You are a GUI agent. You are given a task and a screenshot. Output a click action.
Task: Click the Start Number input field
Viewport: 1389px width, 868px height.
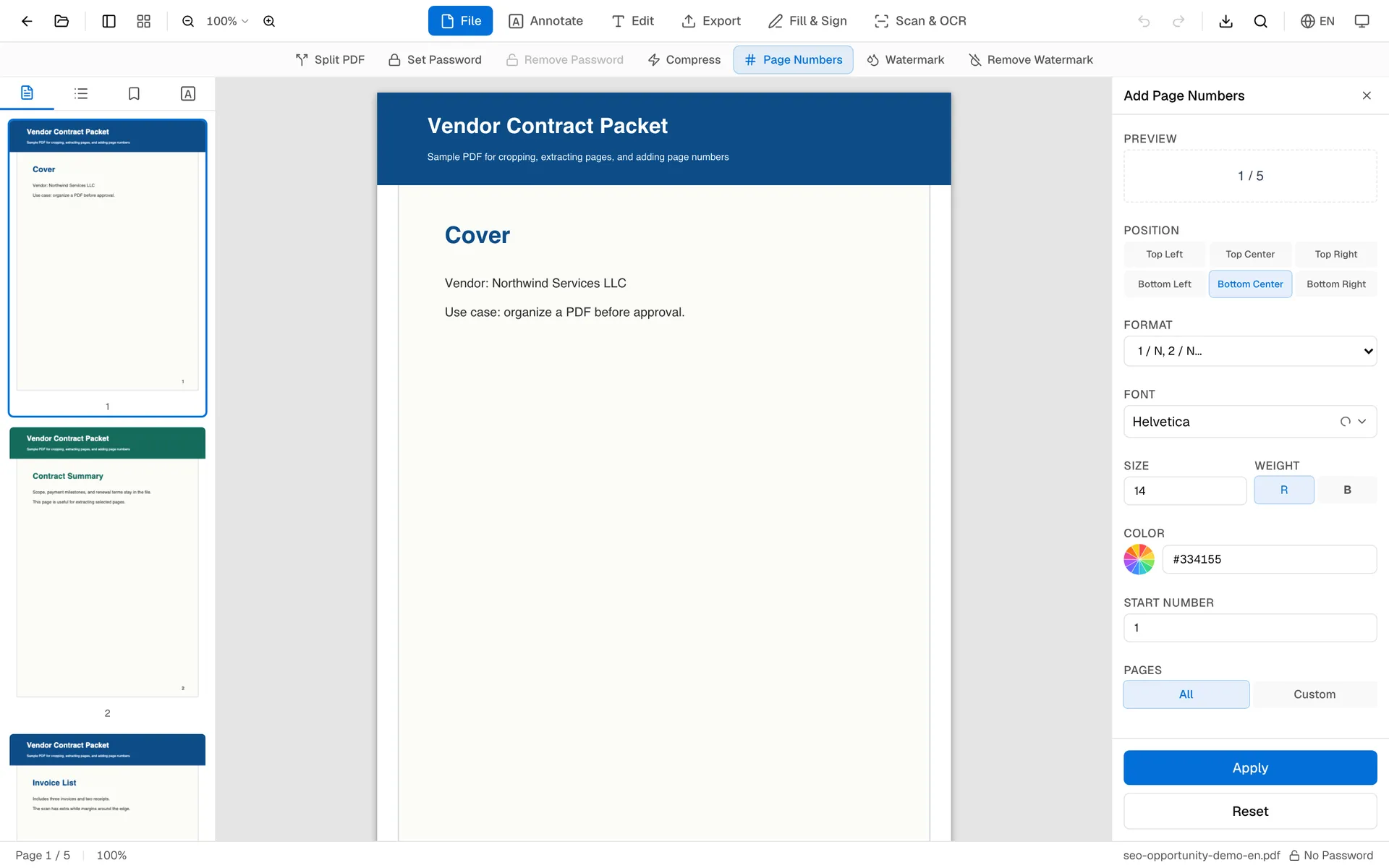tap(1250, 628)
